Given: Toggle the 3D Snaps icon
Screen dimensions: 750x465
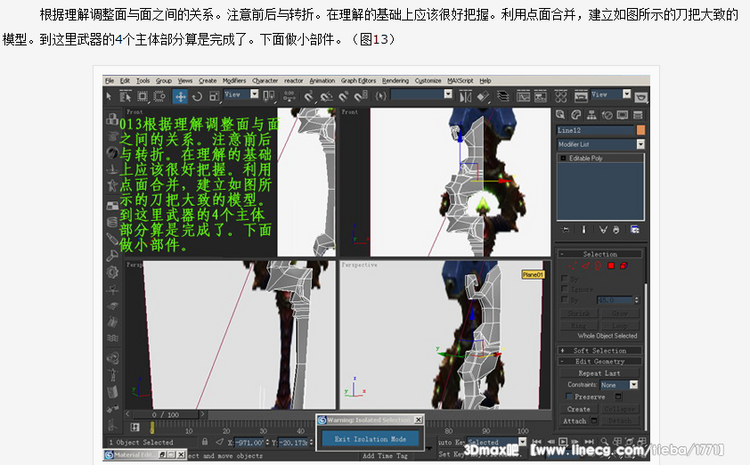Looking at the screenshot, I should coord(309,97).
